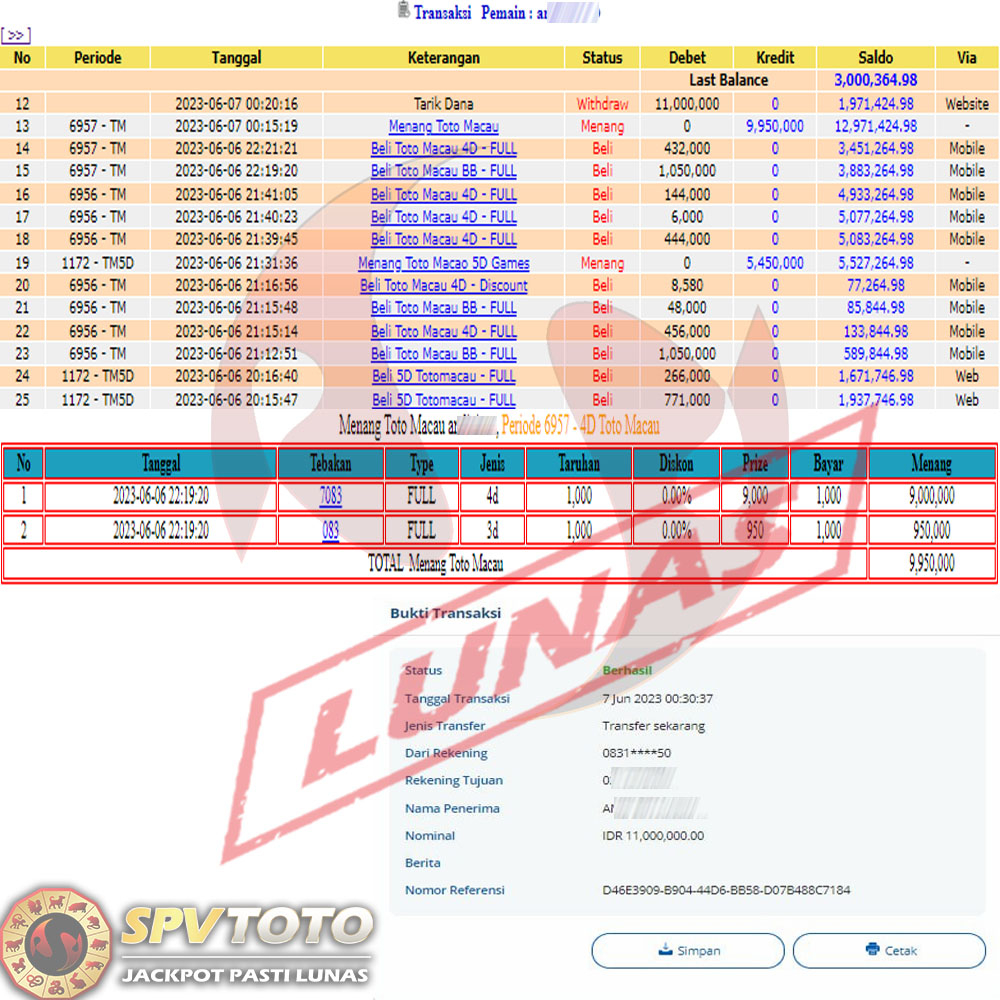The width and height of the screenshot is (1000, 1000).
Task: Click the Menang column header in winnings table
Action: pos(931,463)
